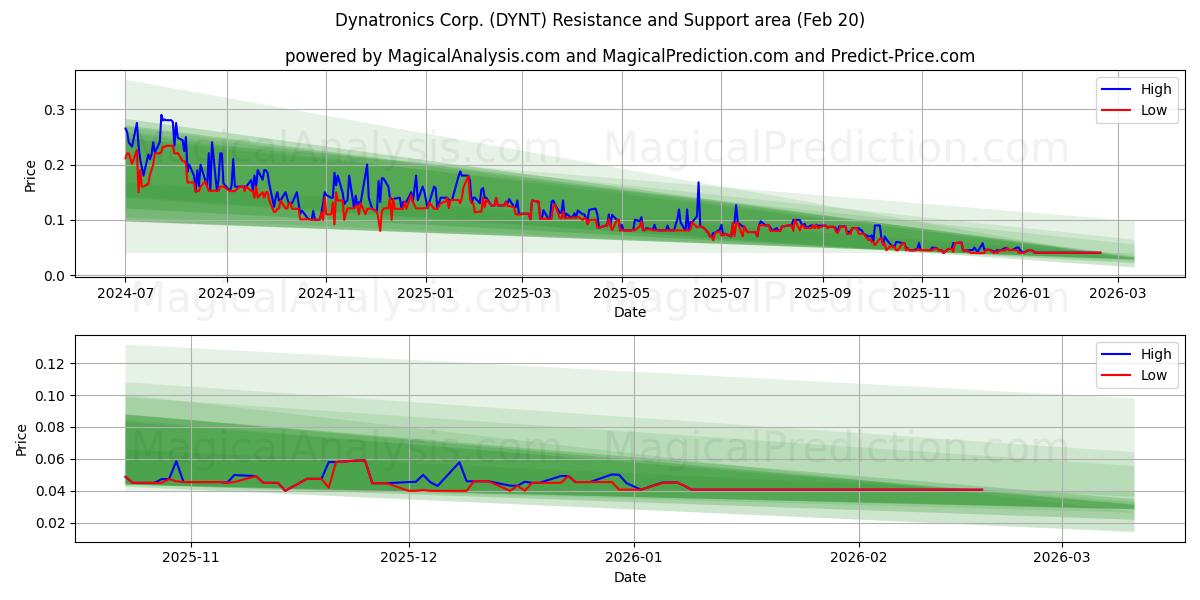Click the 'Price' y-axis title of the bottom chart

[x=22, y=439]
